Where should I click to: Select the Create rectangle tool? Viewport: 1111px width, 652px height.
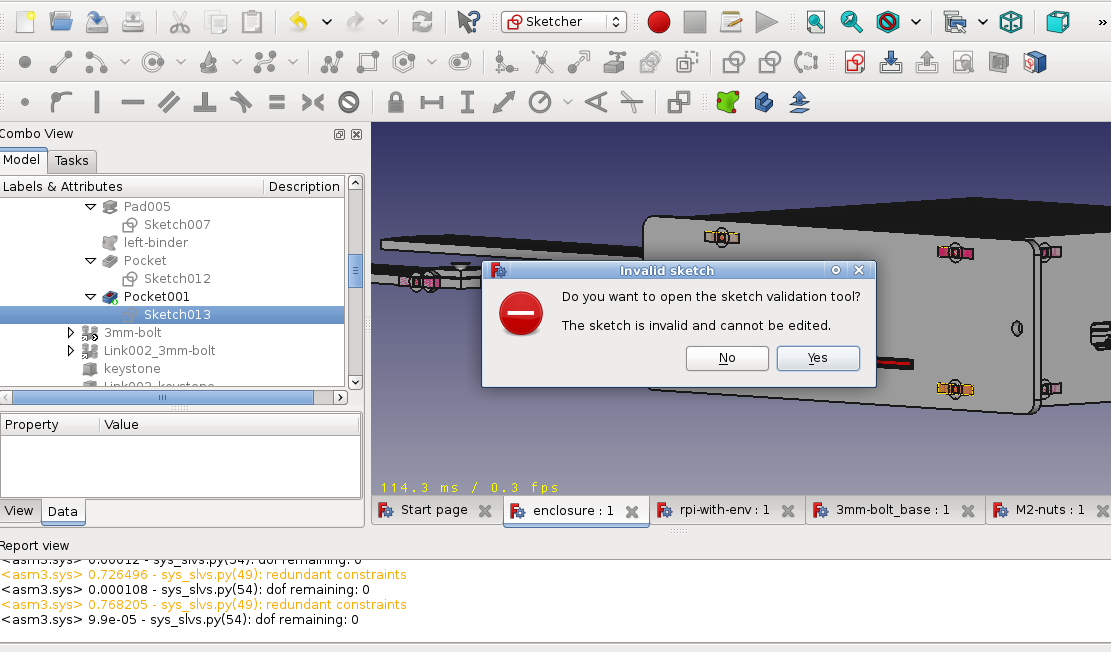tap(367, 62)
